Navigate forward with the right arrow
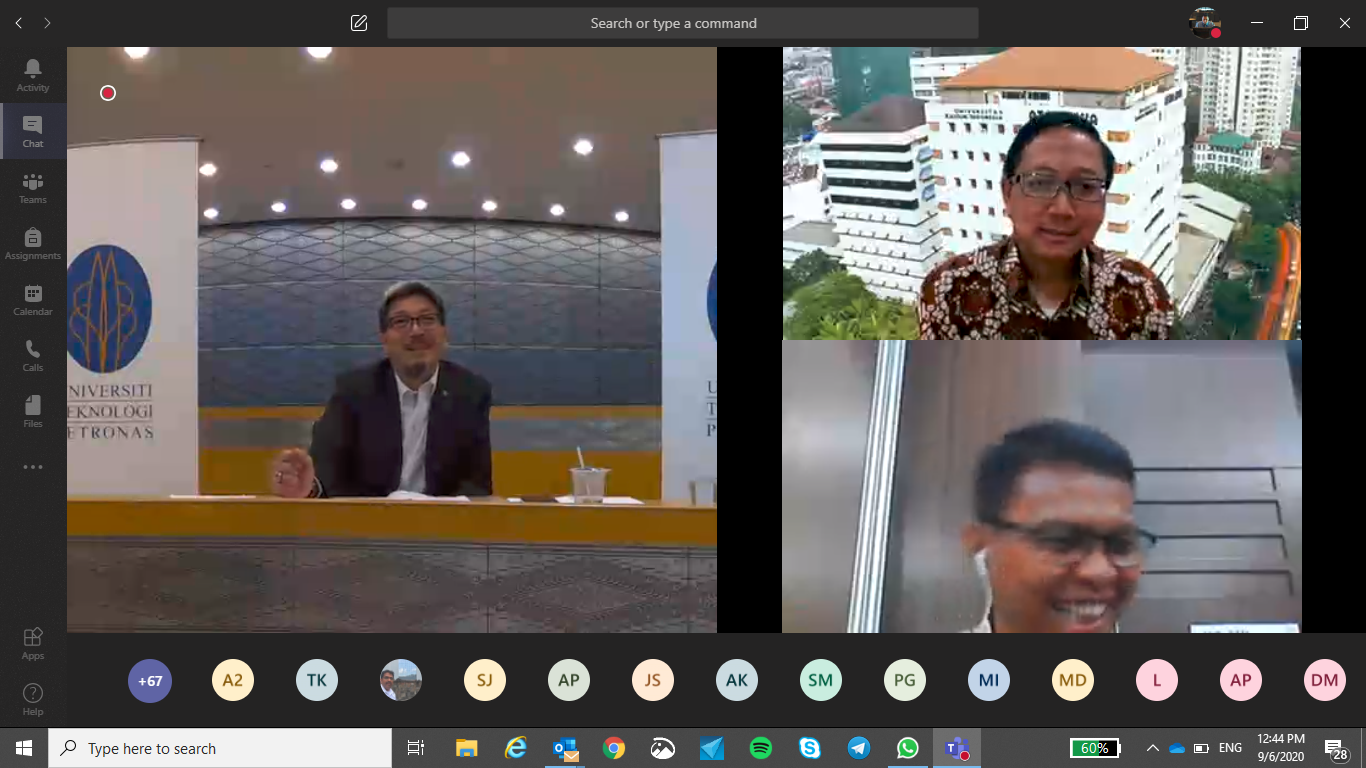This screenshot has height=768, width=1366. point(46,22)
